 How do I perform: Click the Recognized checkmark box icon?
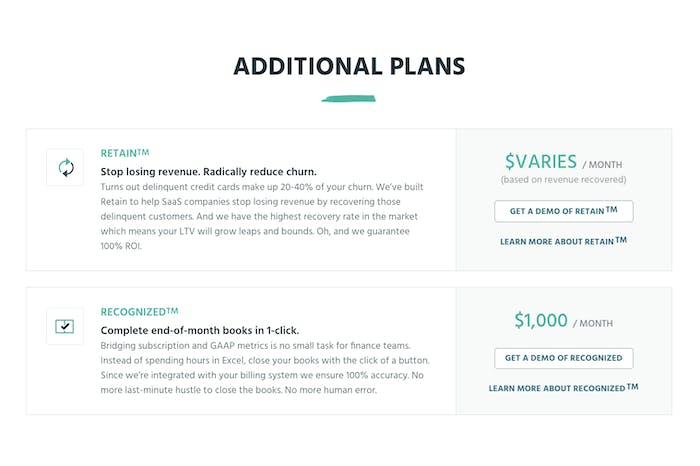pos(65,326)
